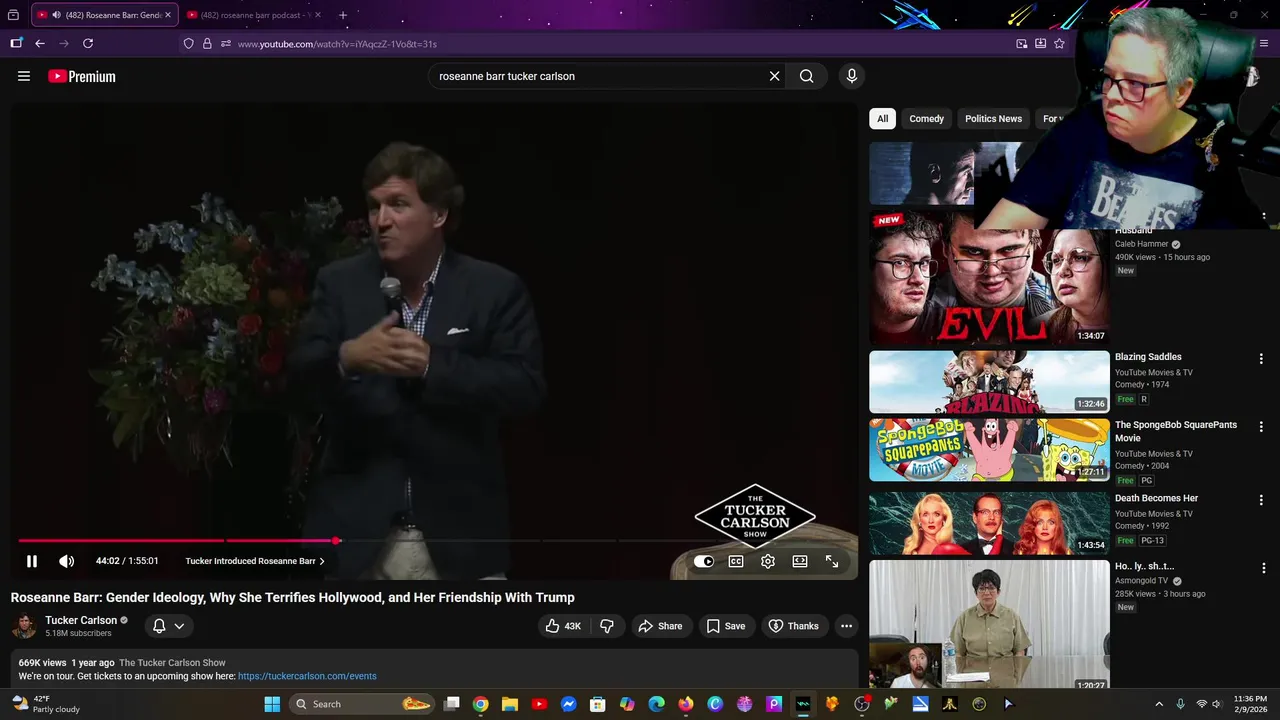Open Caleb Hammer channel name
Image resolution: width=1280 pixels, height=720 pixels.
point(1141,244)
